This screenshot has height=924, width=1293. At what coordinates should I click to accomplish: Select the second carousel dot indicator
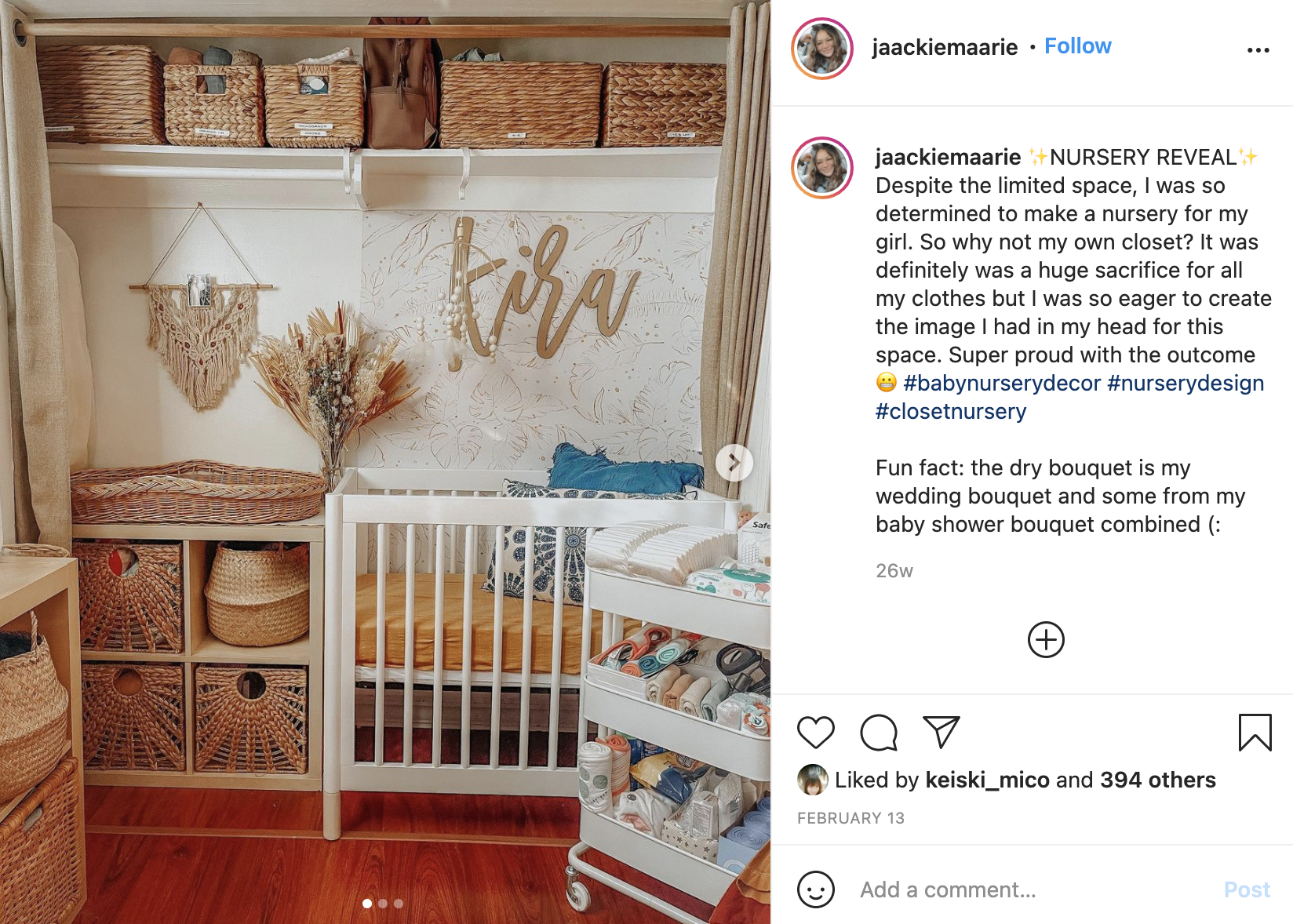pos(383,904)
